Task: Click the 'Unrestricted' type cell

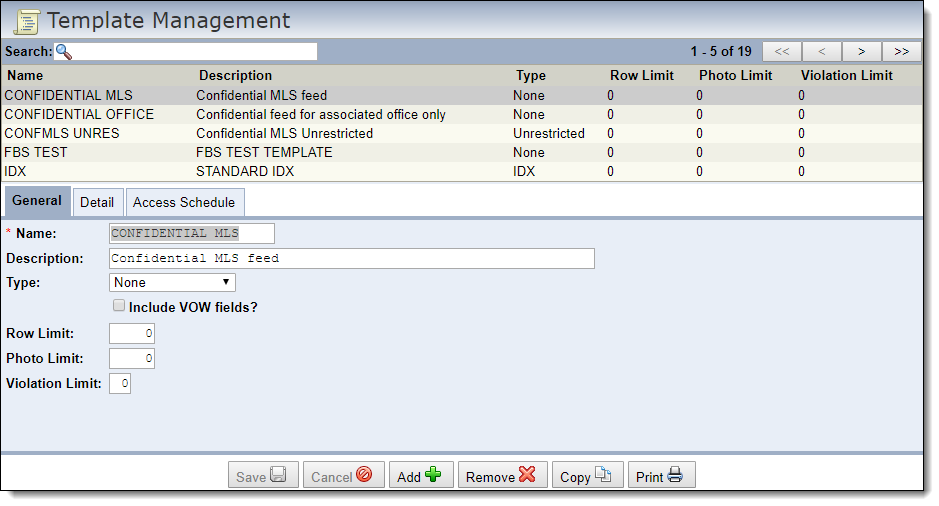Action: tap(549, 134)
